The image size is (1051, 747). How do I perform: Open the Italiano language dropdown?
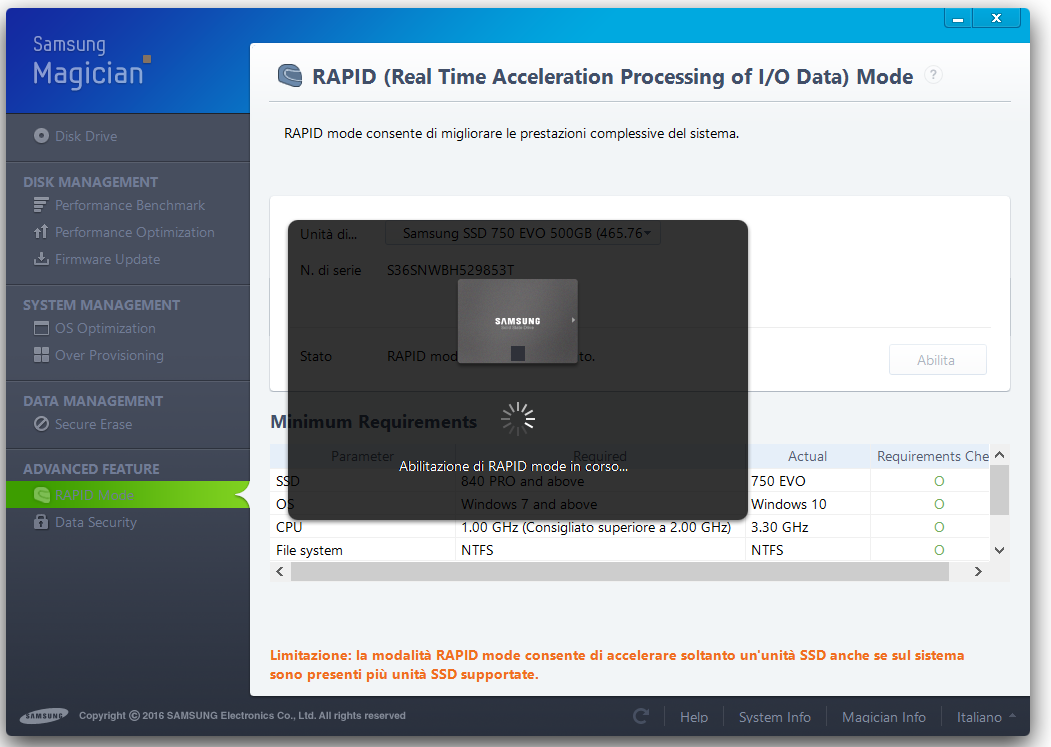pos(985,717)
